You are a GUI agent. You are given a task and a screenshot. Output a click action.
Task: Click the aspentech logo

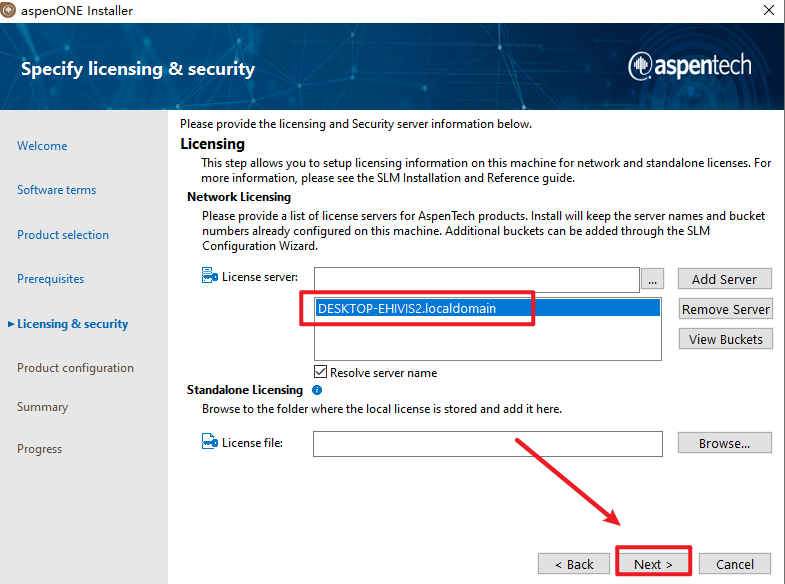[x=690, y=67]
